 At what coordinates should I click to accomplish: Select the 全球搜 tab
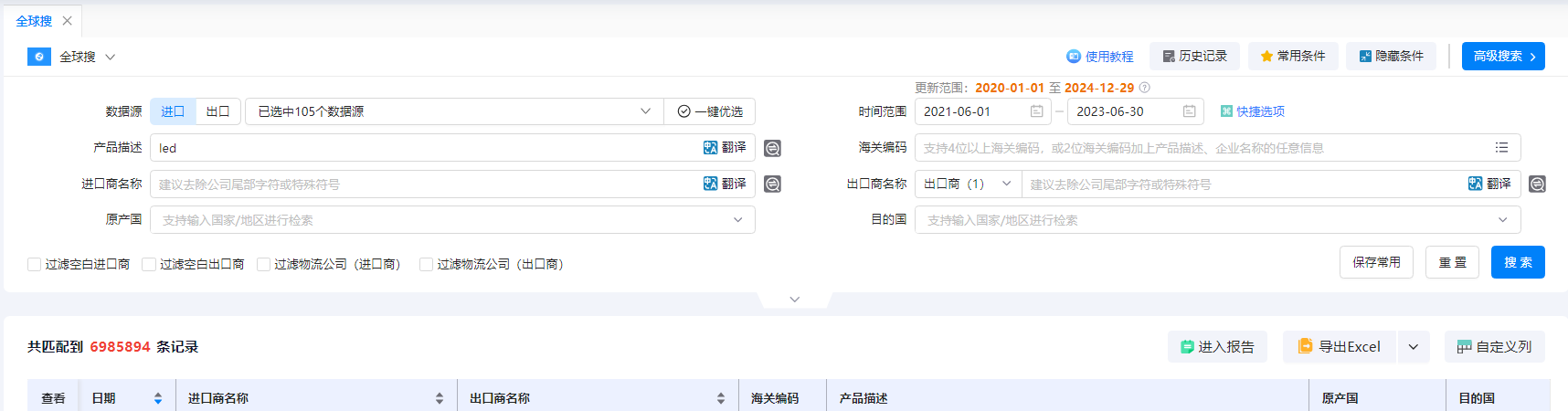(34, 21)
